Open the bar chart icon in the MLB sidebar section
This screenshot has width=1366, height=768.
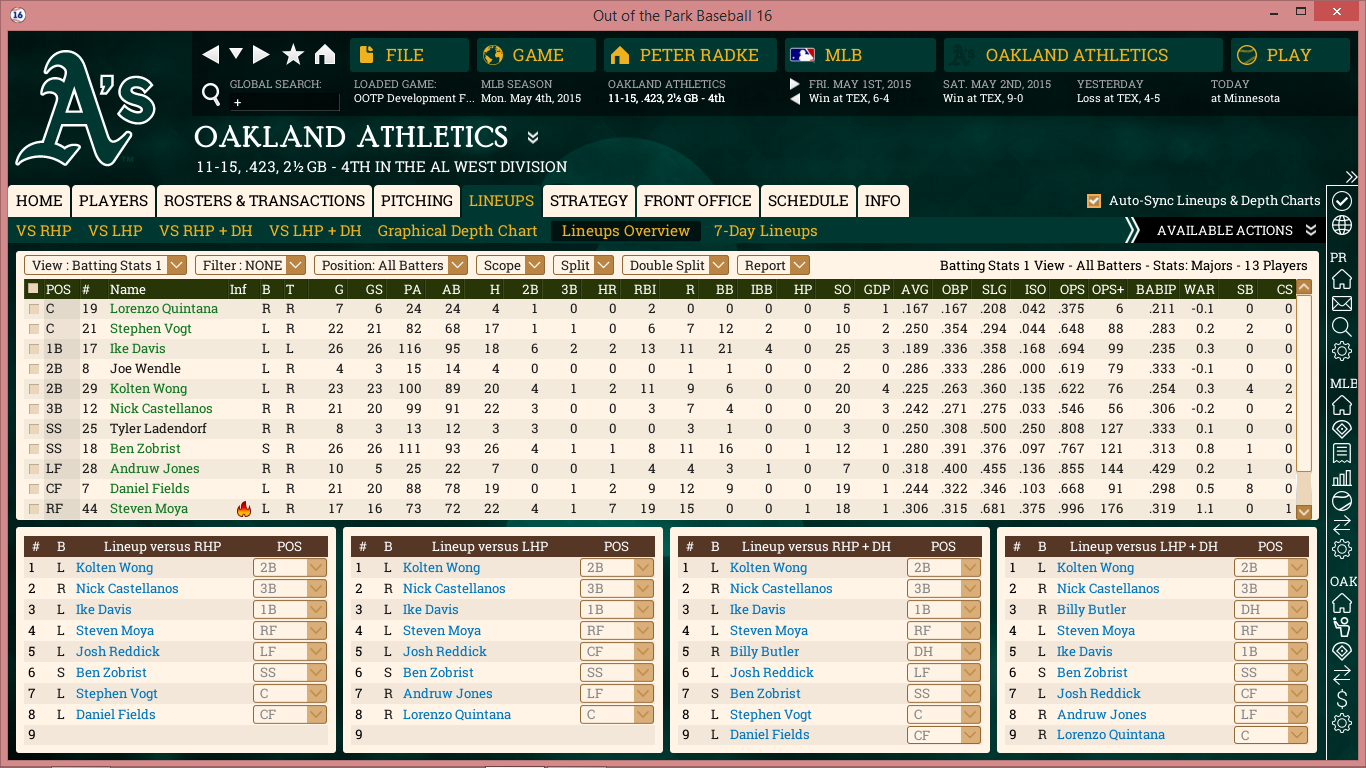(x=1342, y=477)
